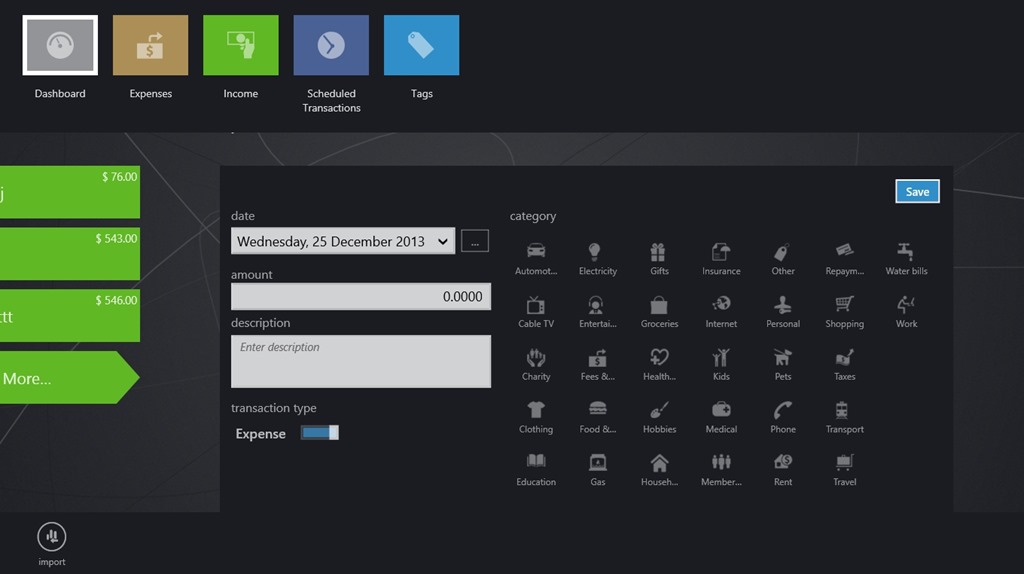1024x574 pixels.
Task: Click the Save button
Action: [917, 192]
